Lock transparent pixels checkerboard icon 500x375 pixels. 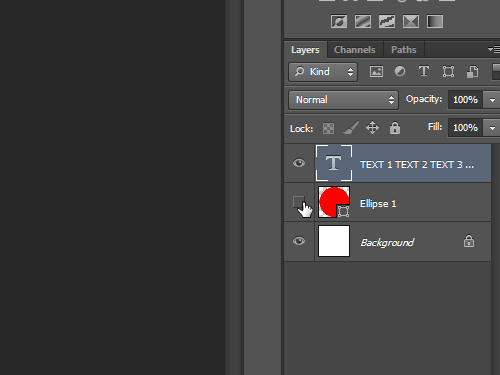(328, 128)
